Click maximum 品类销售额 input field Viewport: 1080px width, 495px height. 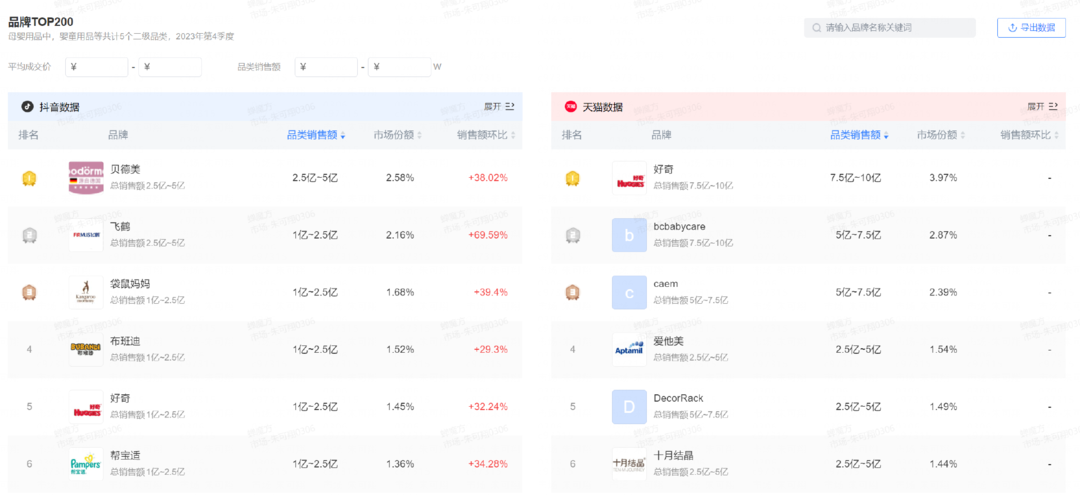399,67
